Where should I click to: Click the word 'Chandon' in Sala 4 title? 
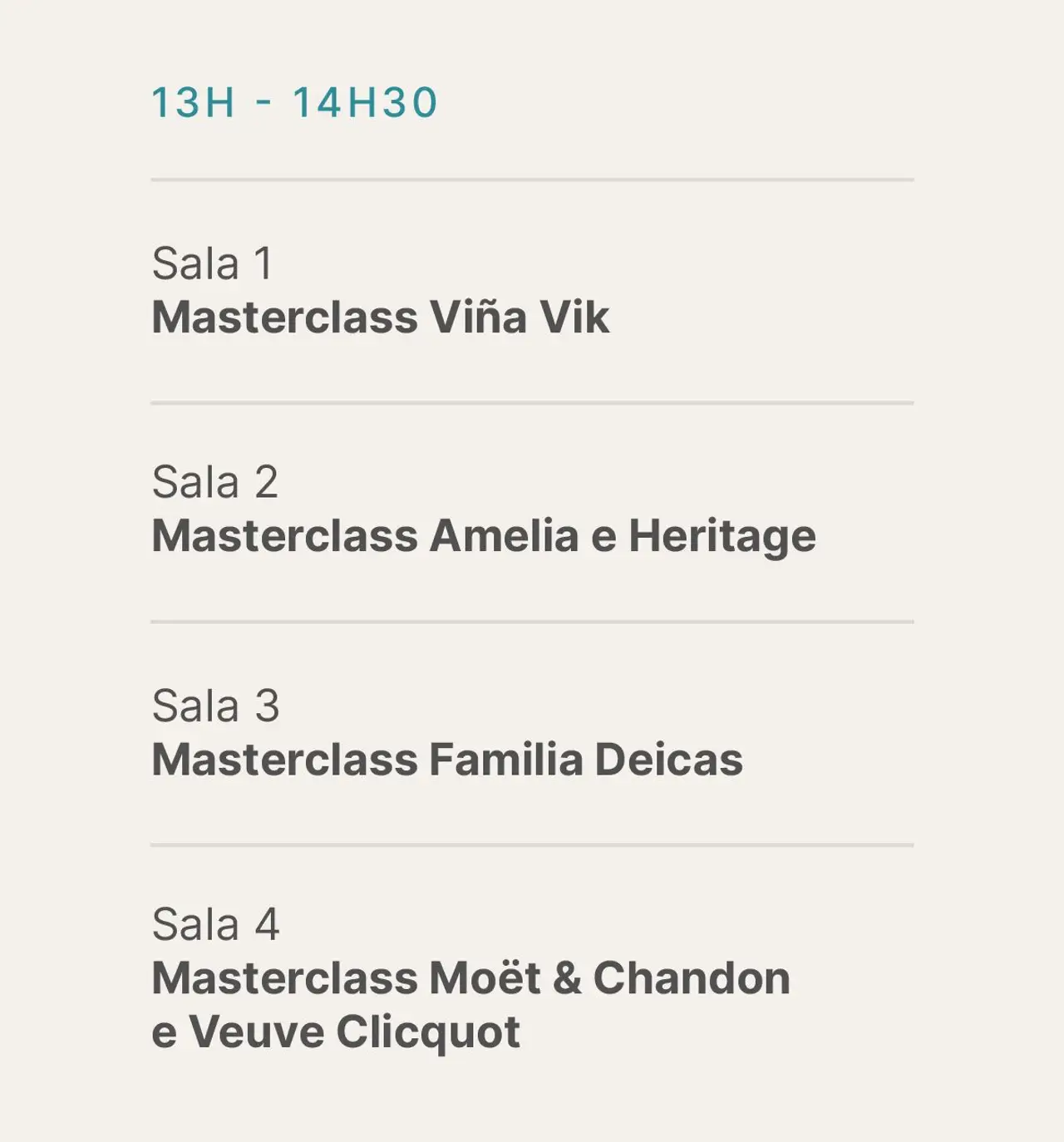tap(691, 978)
